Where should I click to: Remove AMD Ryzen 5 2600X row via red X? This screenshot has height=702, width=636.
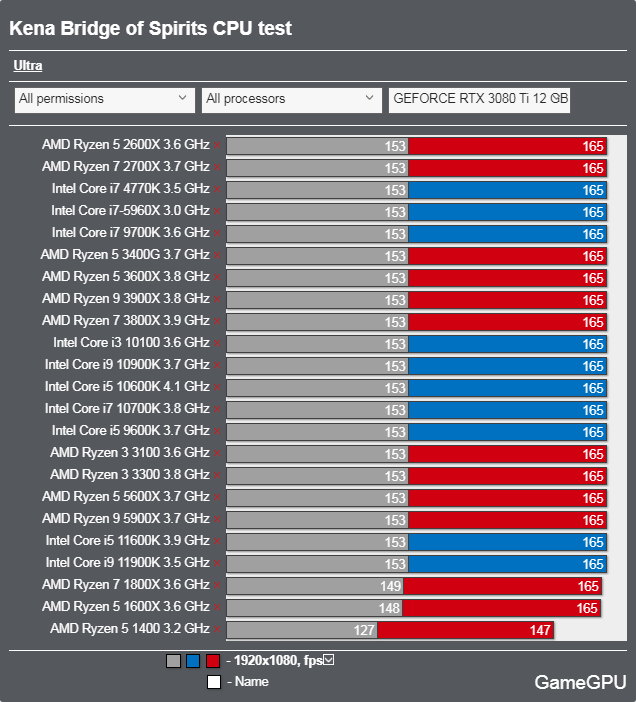pos(217,145)
